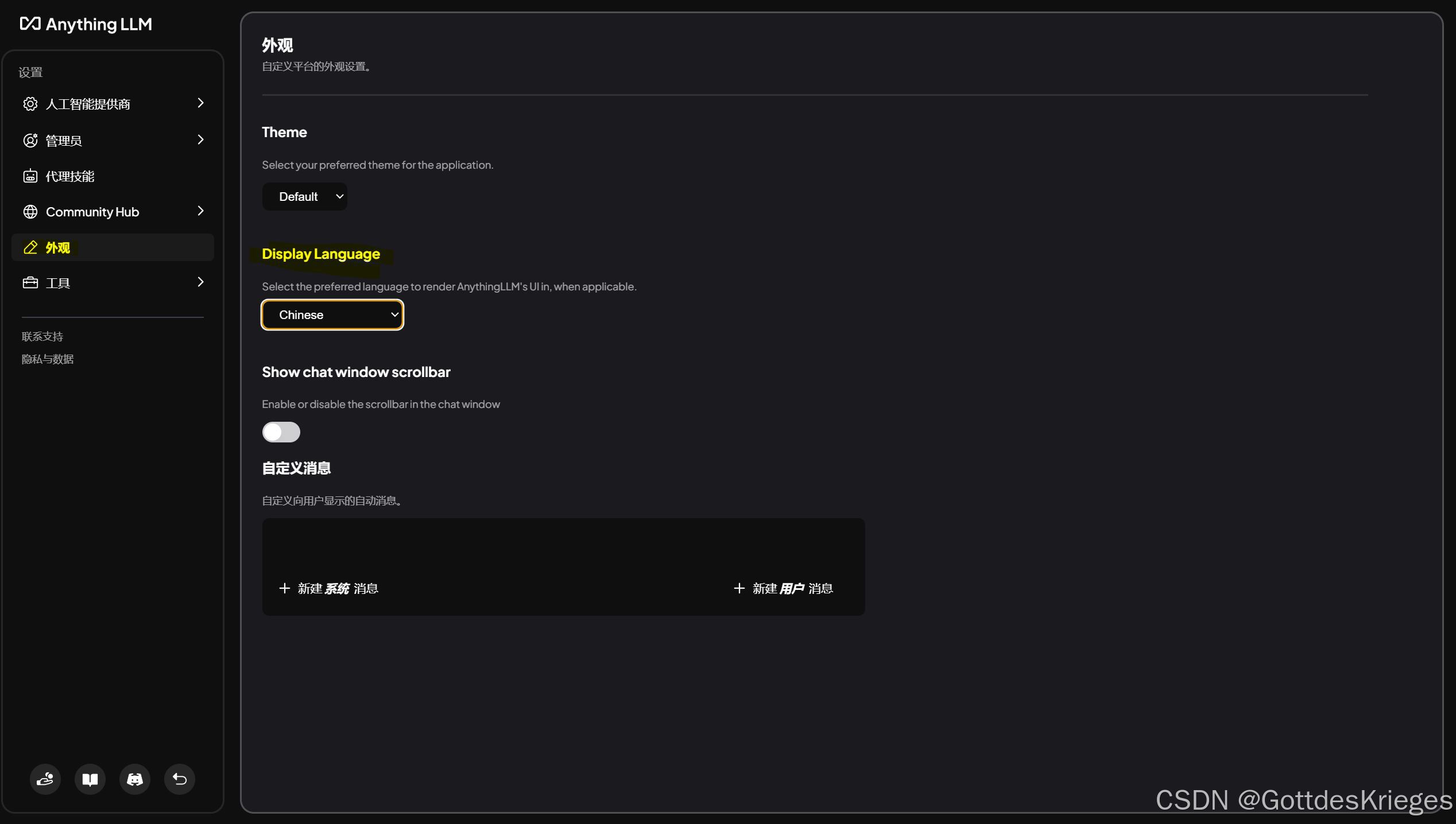Click 新建 系统 消息 button
Screen dimensions: 1456x824
(329, 589)
